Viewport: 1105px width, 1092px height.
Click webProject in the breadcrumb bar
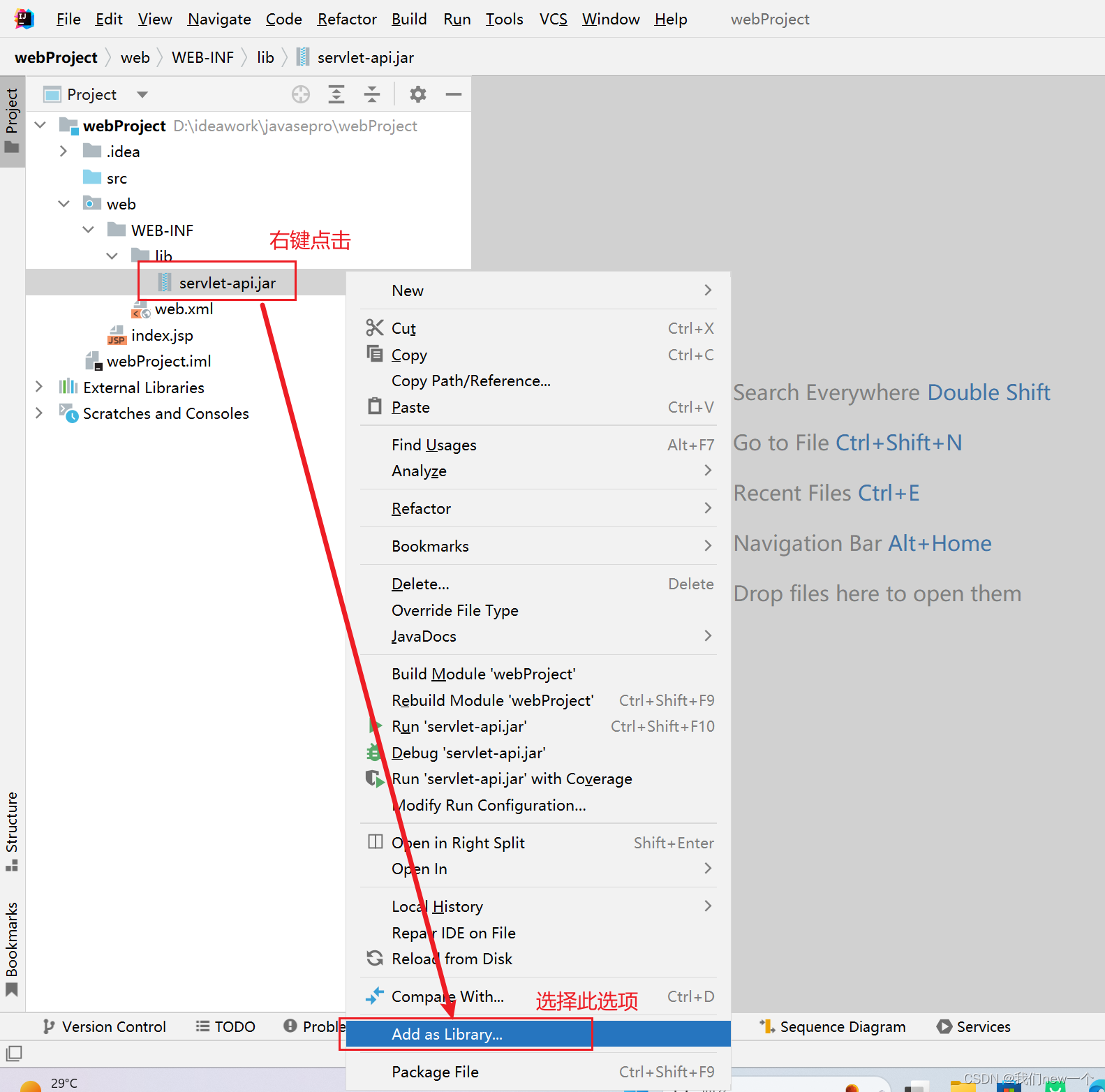click(56, 57)
